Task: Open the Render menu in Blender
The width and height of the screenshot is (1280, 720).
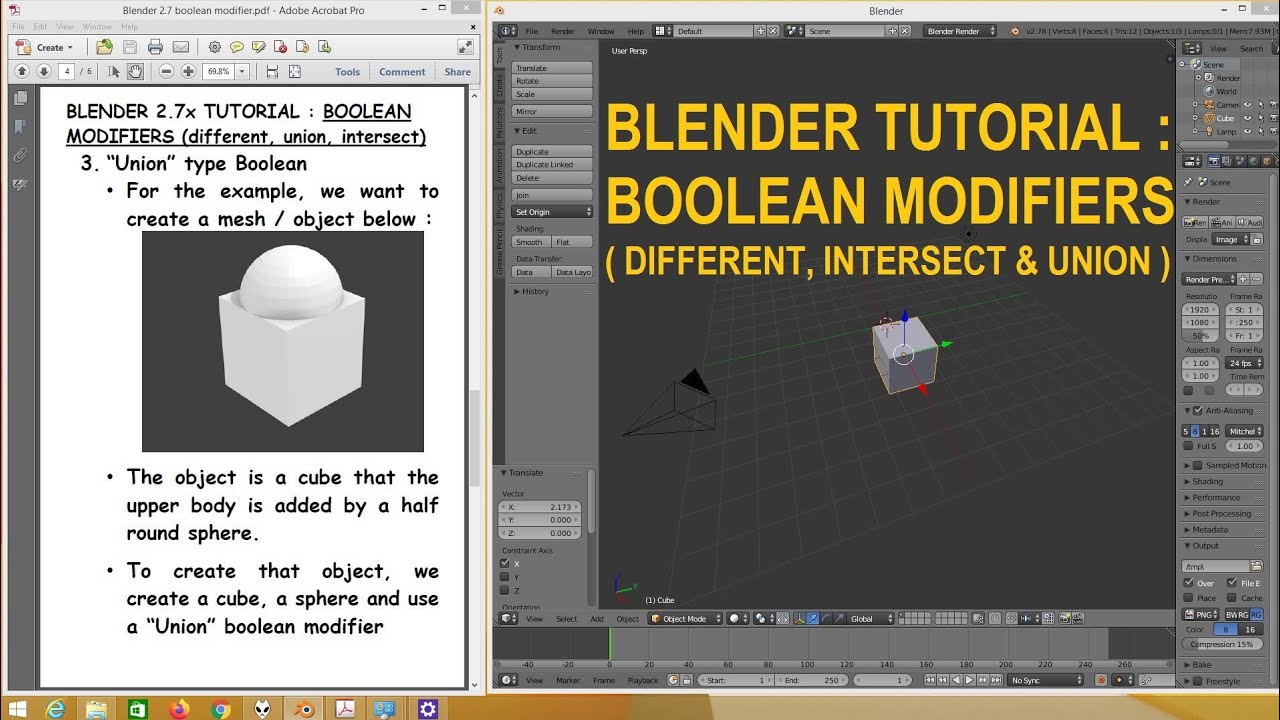Action: coord(563,31)
